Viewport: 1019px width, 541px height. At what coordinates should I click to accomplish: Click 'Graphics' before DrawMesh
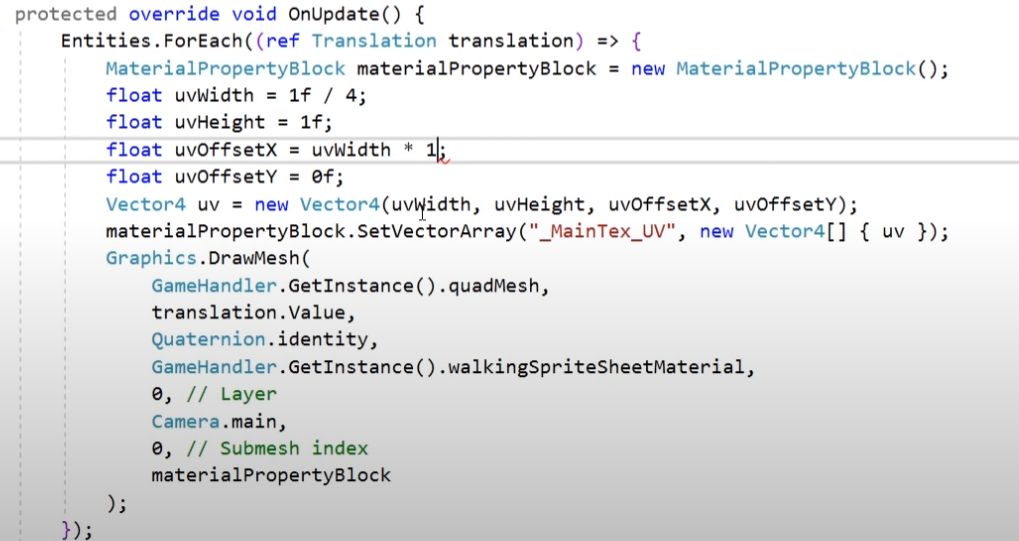point(151,258)
